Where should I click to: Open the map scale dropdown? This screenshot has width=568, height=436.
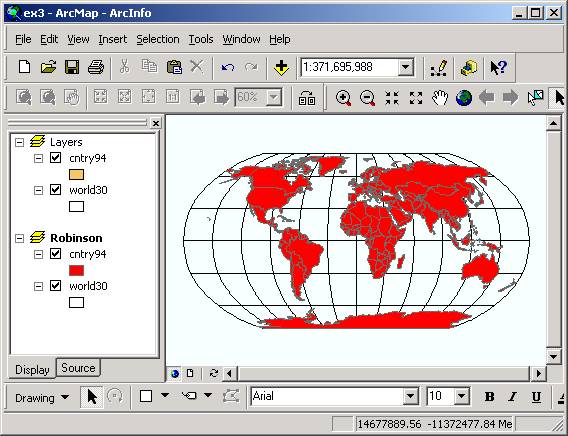[x=406, y=67]
